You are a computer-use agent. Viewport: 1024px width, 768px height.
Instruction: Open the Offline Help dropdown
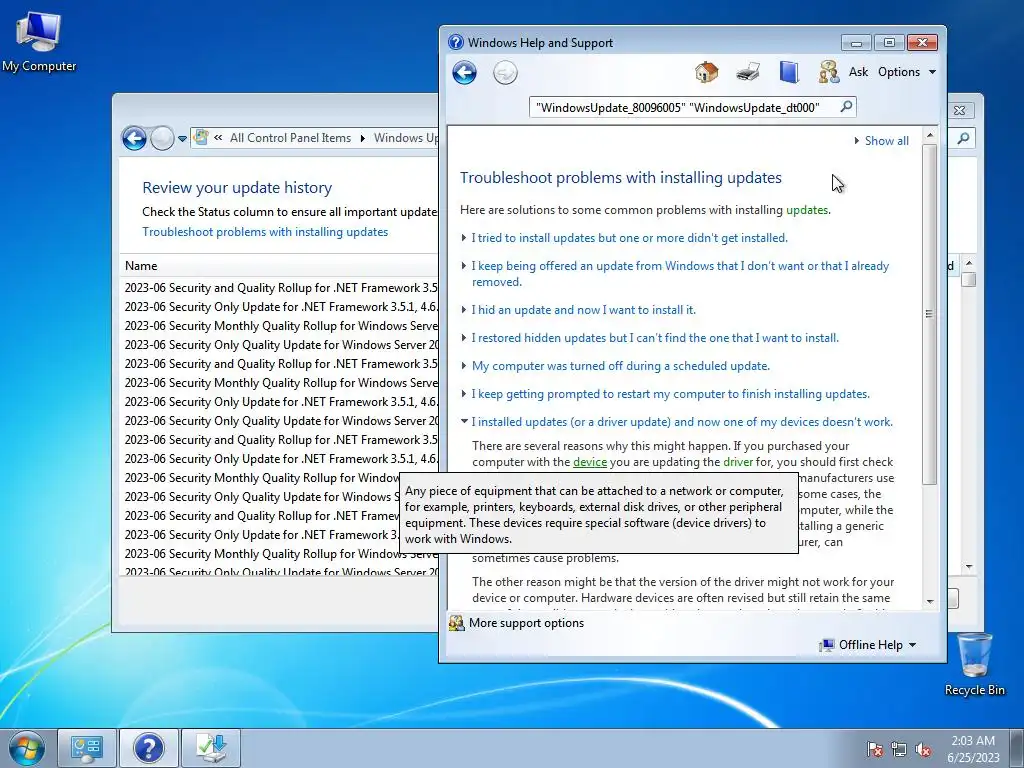(x=868, y=645)
